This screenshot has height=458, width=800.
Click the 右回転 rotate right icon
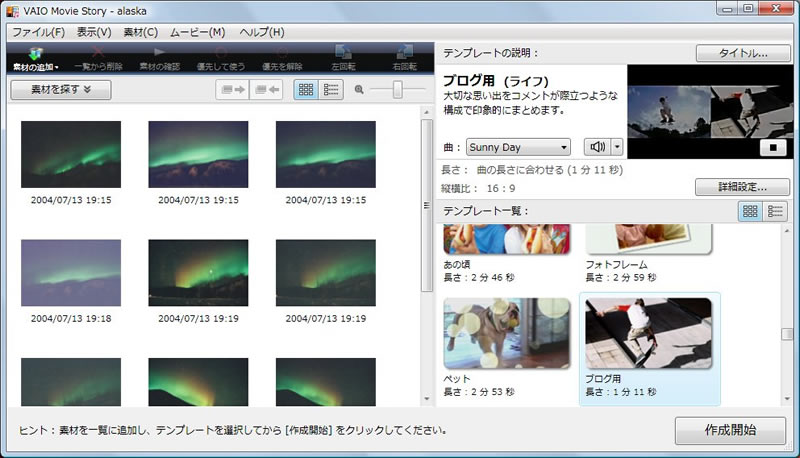tap(405, 53)
